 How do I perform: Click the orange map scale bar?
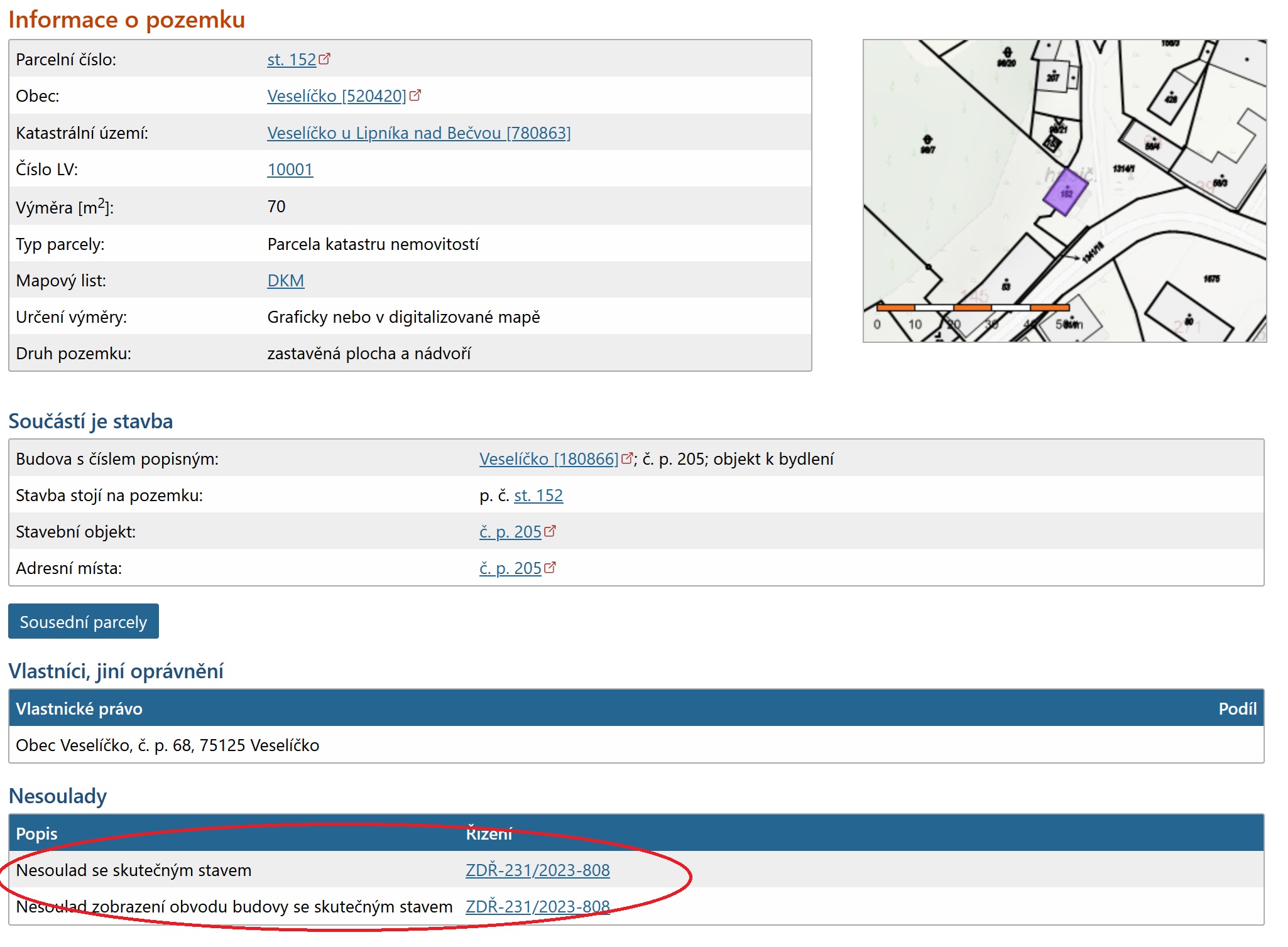[973, 308]
